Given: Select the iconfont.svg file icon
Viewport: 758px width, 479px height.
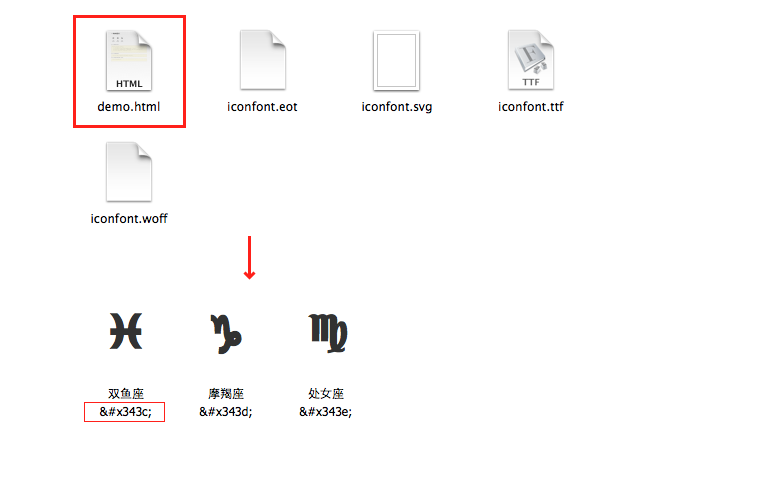Looking at the screenshot, I should (x=396, y=60).
